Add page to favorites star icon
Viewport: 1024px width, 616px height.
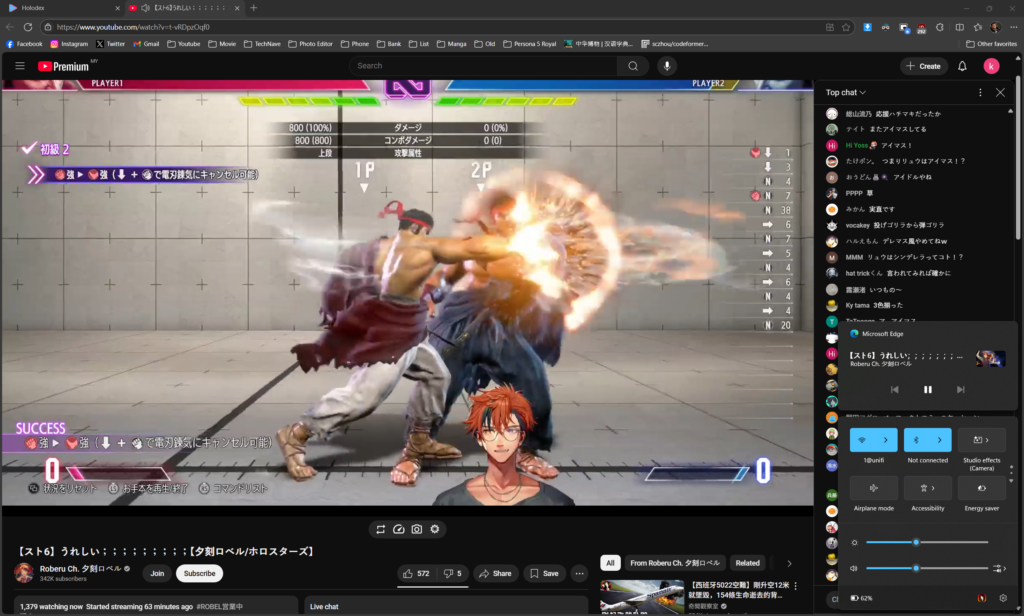pos(846,27)
